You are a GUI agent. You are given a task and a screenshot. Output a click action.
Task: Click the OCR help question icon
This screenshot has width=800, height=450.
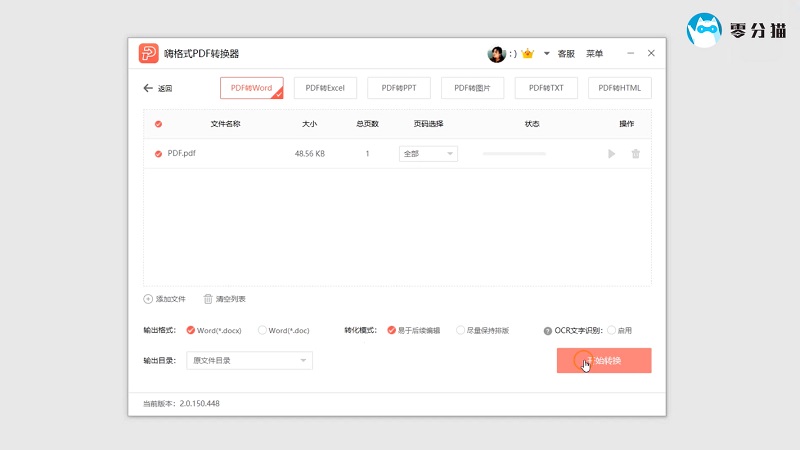pos(547,331)
